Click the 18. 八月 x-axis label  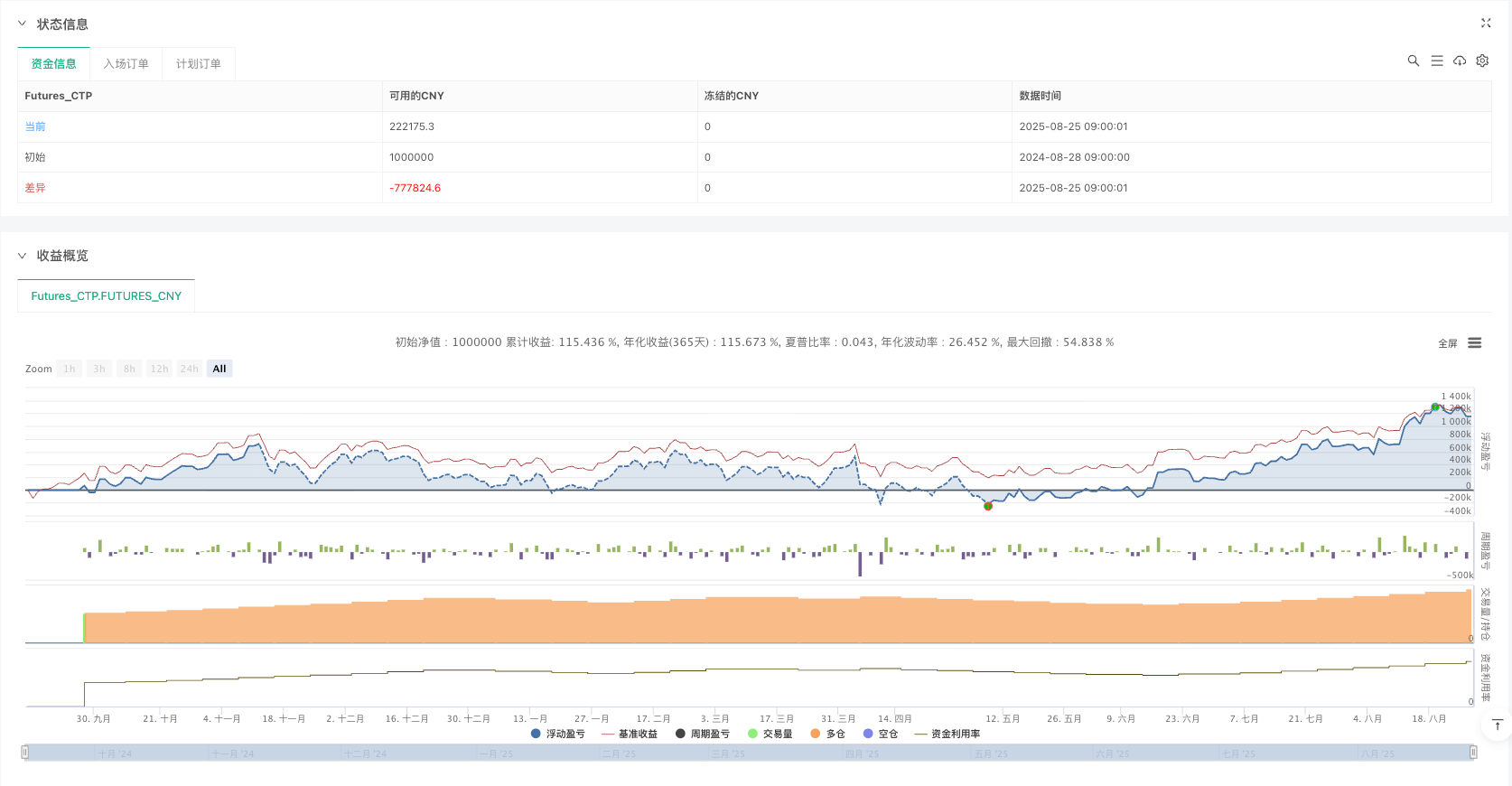tap(1429, 719)
